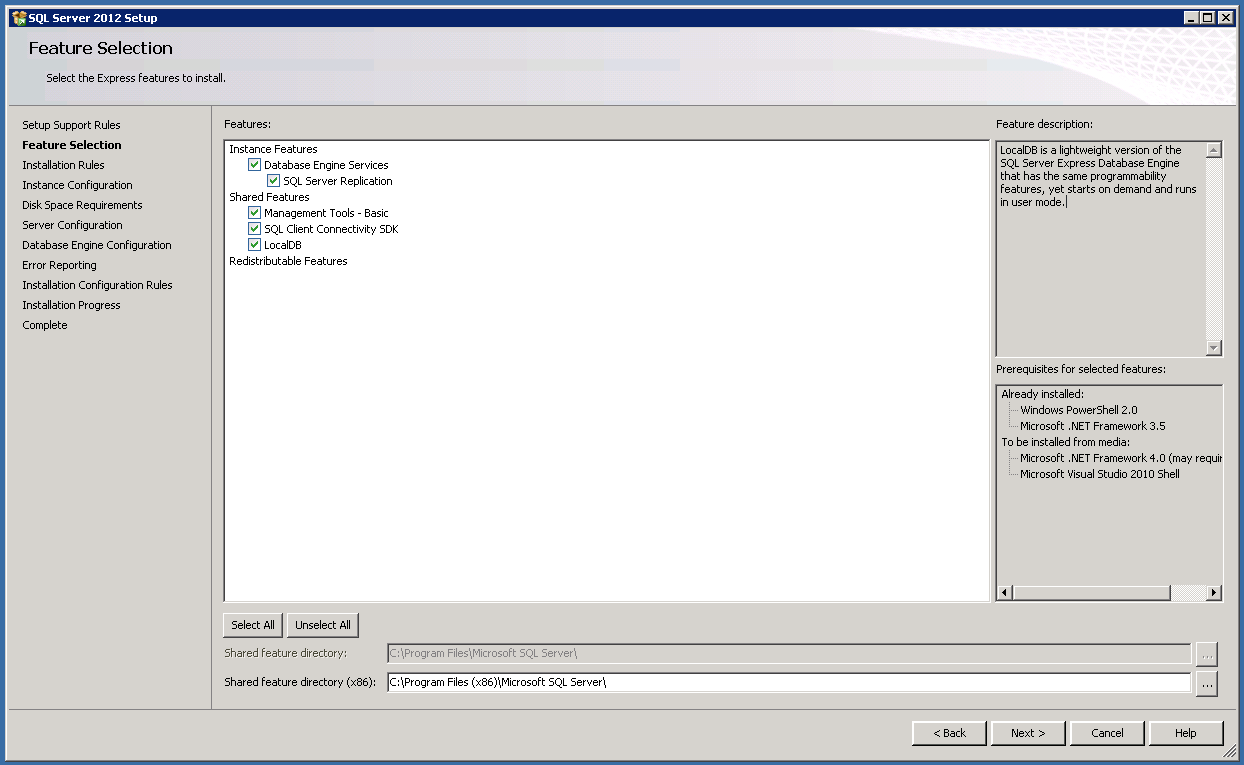
Task: Click left arrow of prerequisites horizontal scrollbar
Action: point(1006,593)
